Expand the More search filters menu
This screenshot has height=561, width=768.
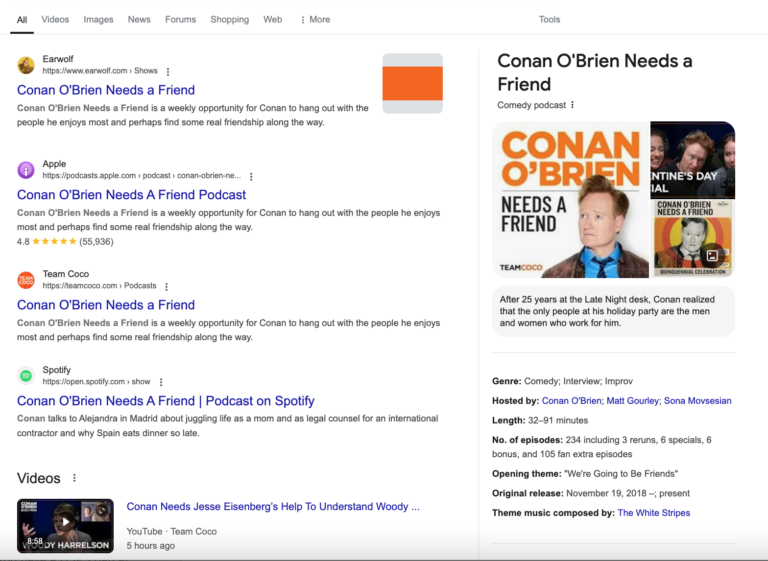[x=315, y=20]
